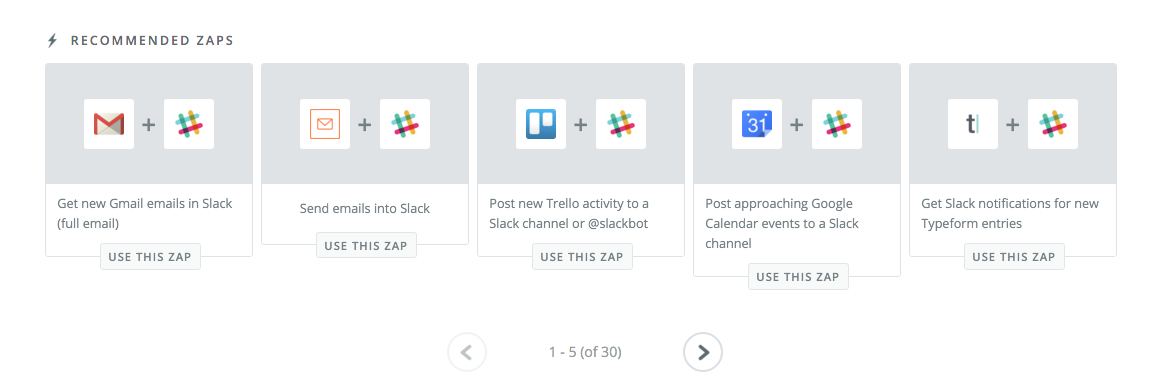
Task: Click the Trello board icon
Action: click(x=540, y=124)
